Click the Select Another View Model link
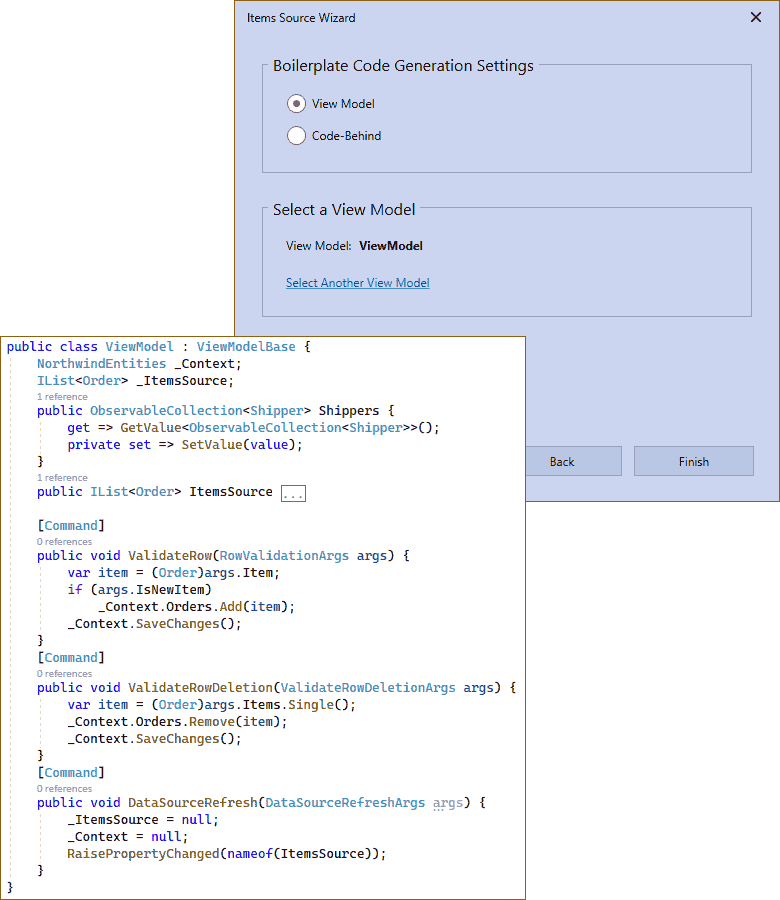 pyautogui.click(x=358, y=283)
